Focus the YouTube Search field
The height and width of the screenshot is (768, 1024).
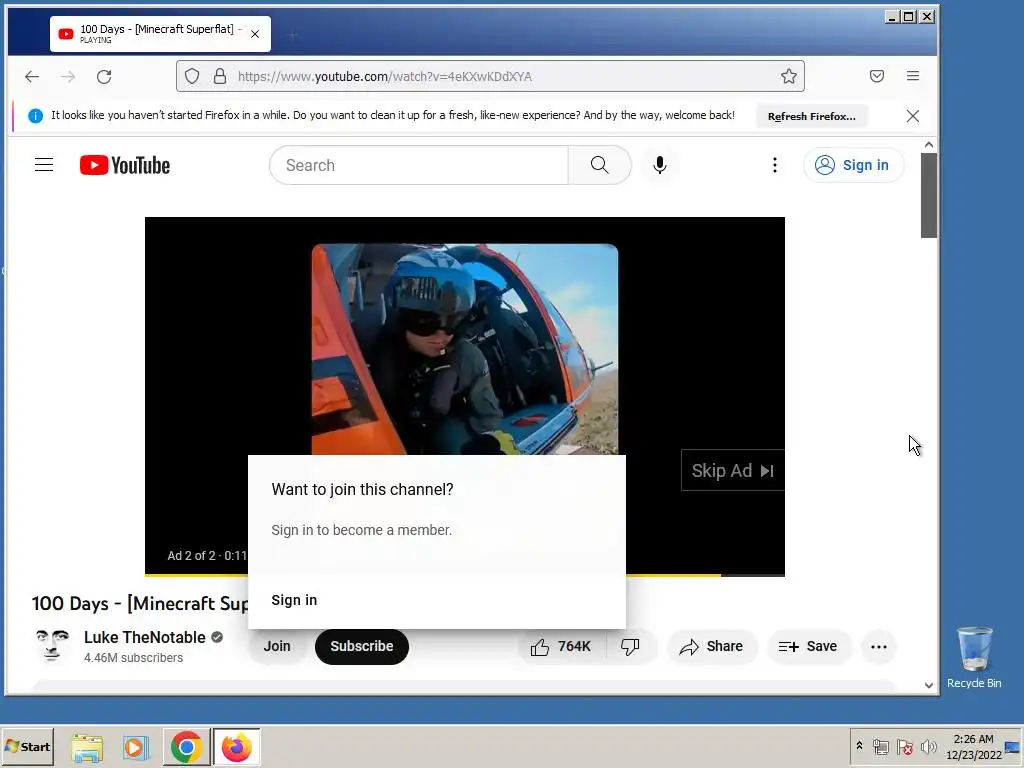(419, 165)
